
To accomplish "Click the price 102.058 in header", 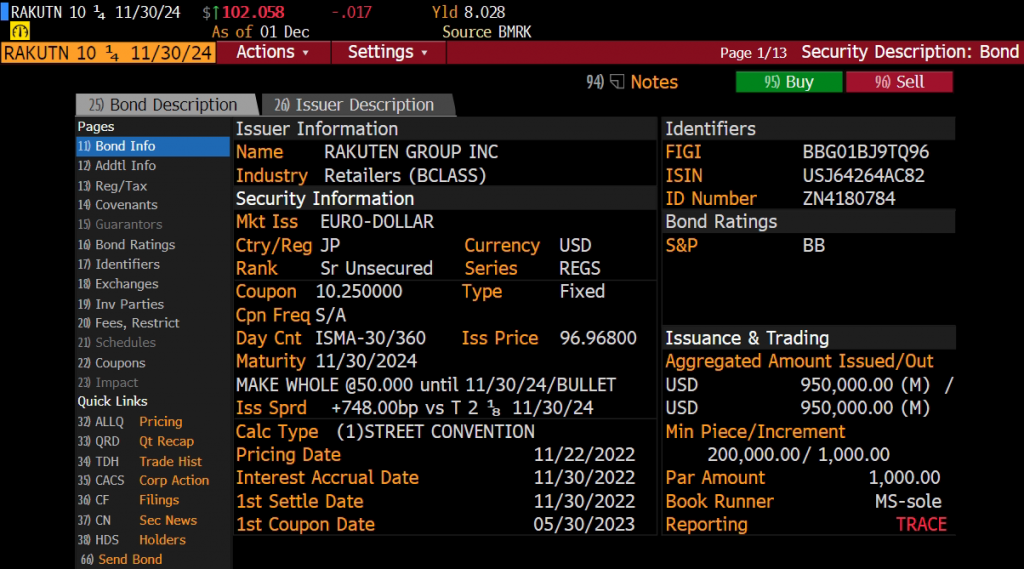I will 253,12.
